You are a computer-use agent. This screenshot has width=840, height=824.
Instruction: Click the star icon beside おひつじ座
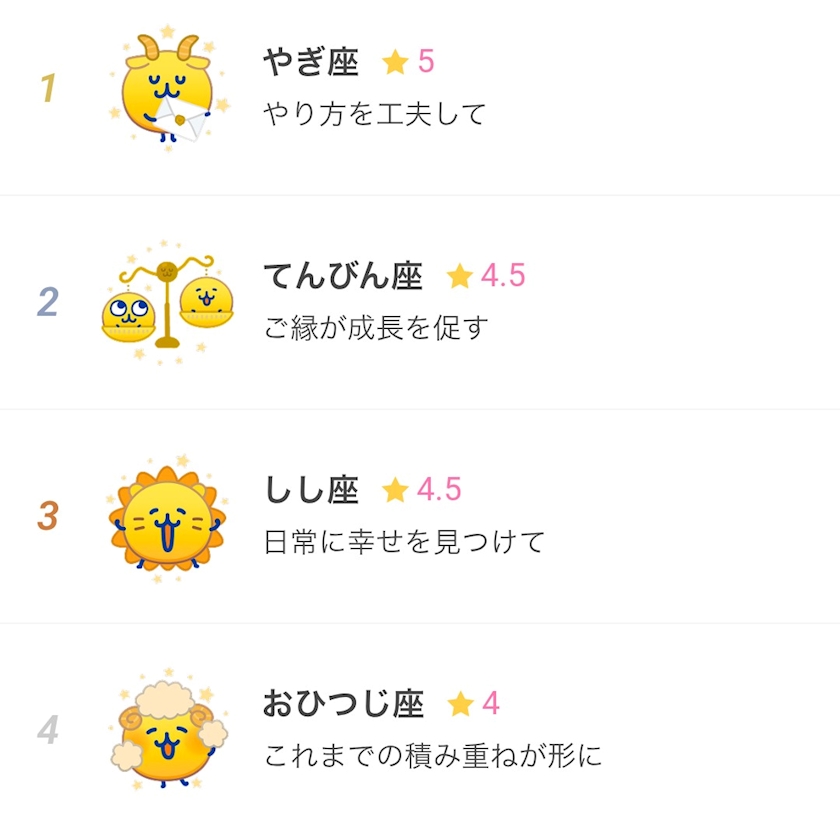tap(460, 703)
